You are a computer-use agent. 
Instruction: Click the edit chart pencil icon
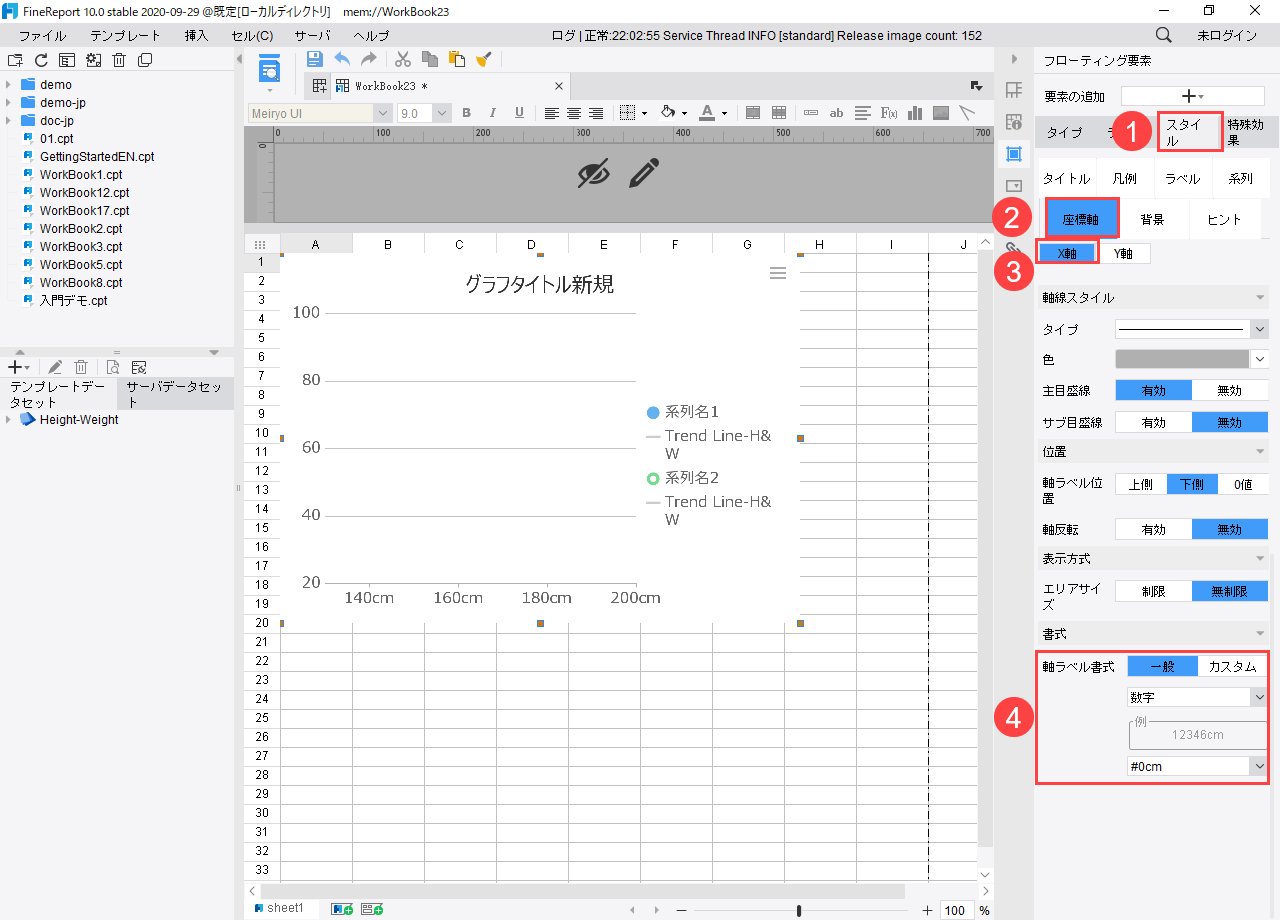click(x=645, y=173)
